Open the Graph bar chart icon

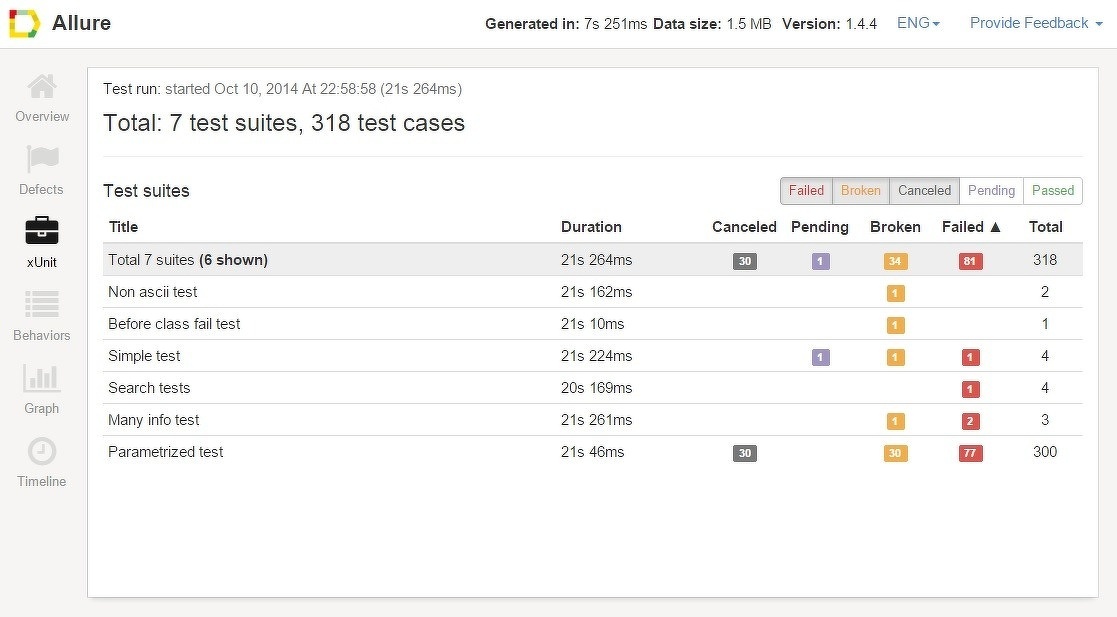coord(42,378)
